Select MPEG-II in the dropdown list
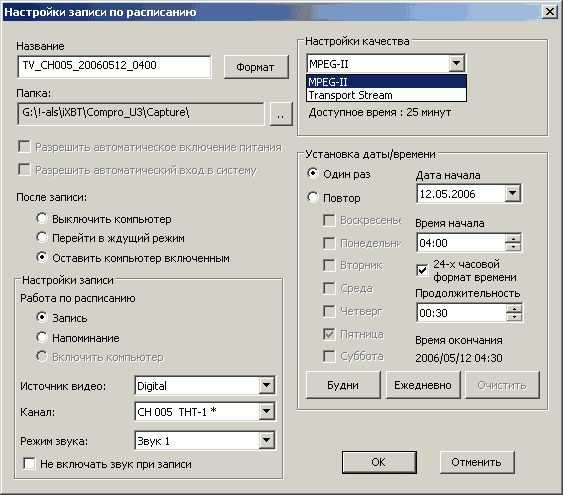 pos(386,82)
